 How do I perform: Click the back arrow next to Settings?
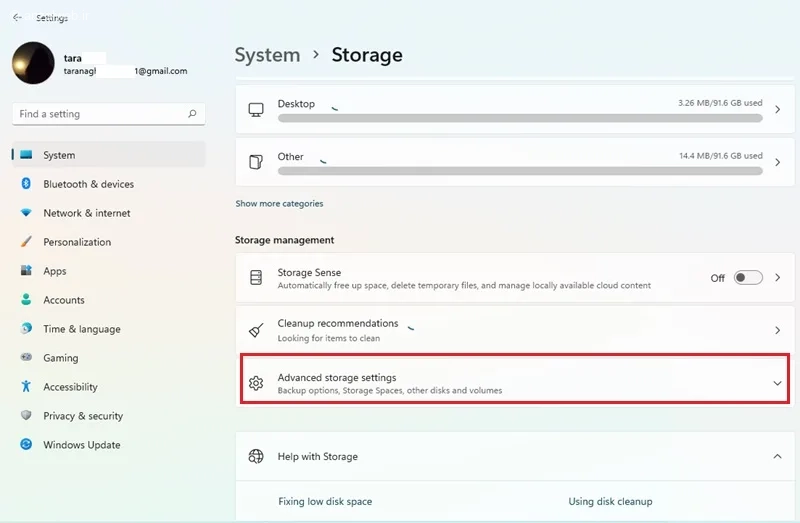tap(17, 17)
